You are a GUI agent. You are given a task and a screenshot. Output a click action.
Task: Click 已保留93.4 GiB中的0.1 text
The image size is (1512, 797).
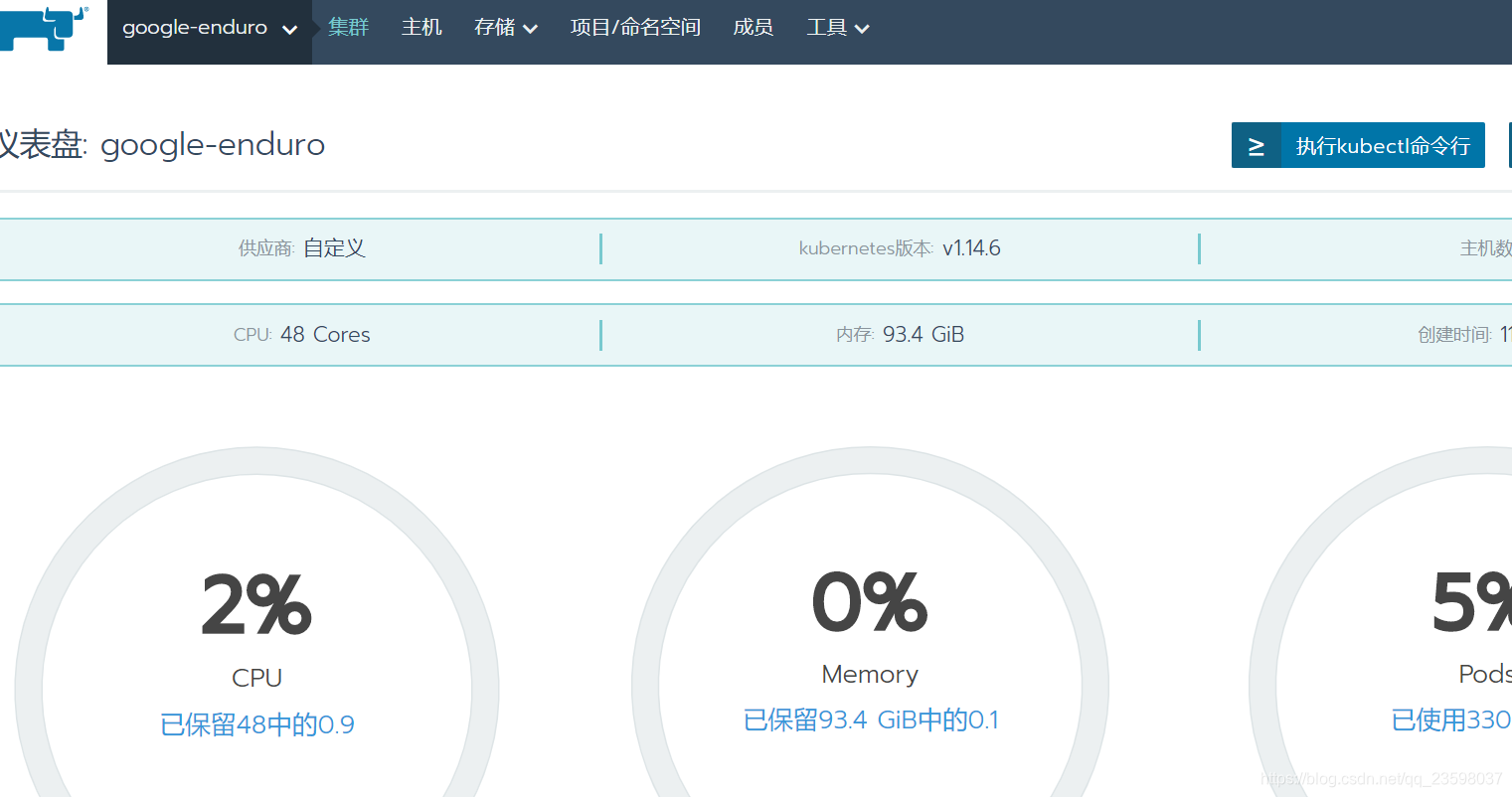(871, 720)
